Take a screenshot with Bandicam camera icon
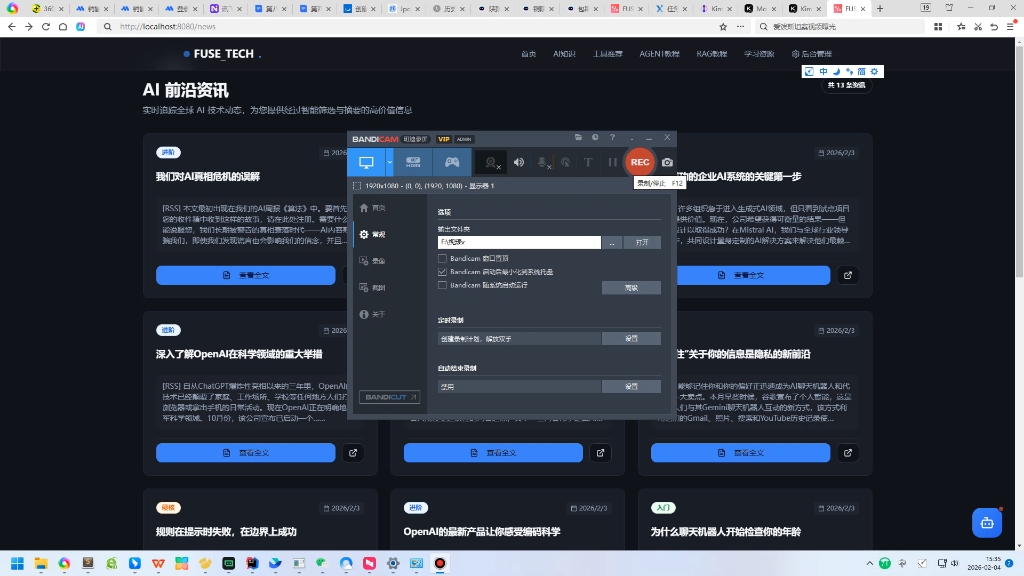This screenshot has width=1024, height=576. pos(667,163)
